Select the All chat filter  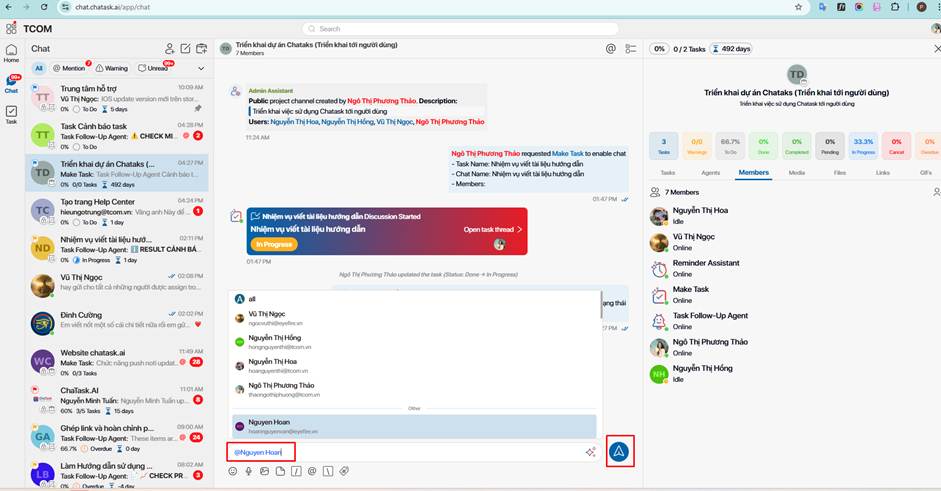[x=39, y=68]
